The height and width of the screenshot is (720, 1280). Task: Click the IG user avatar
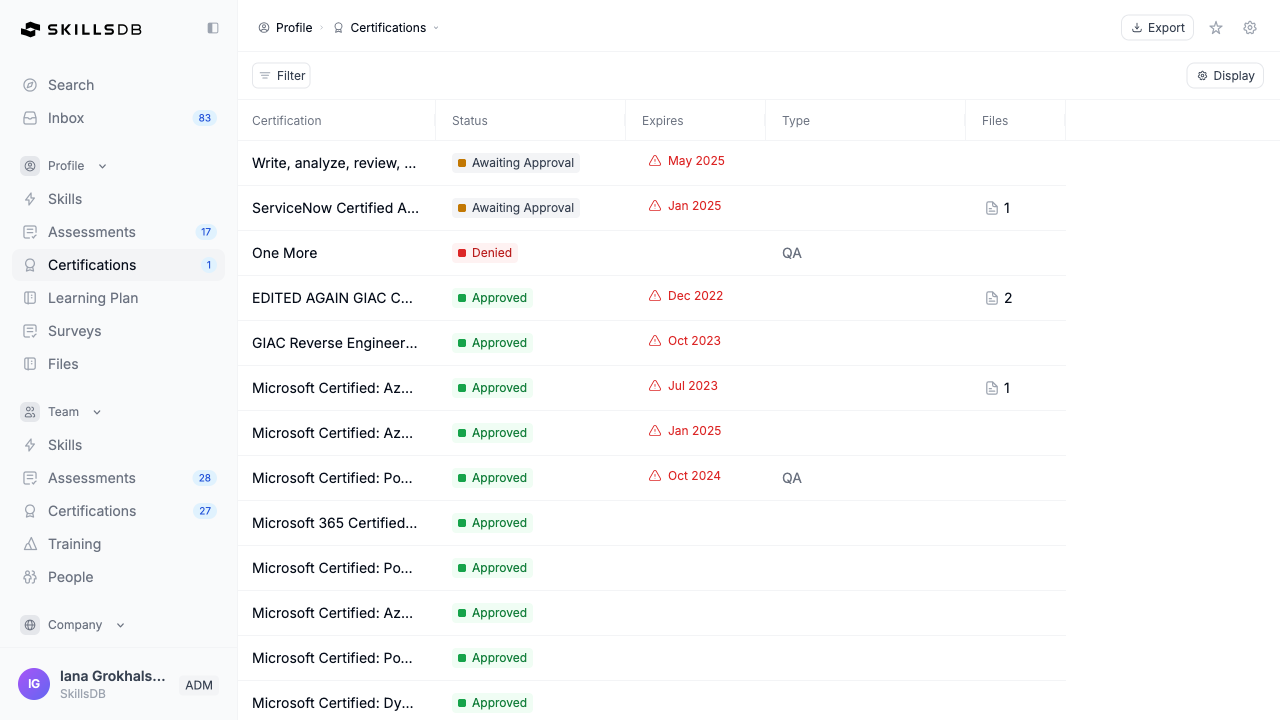pos(34,684)
